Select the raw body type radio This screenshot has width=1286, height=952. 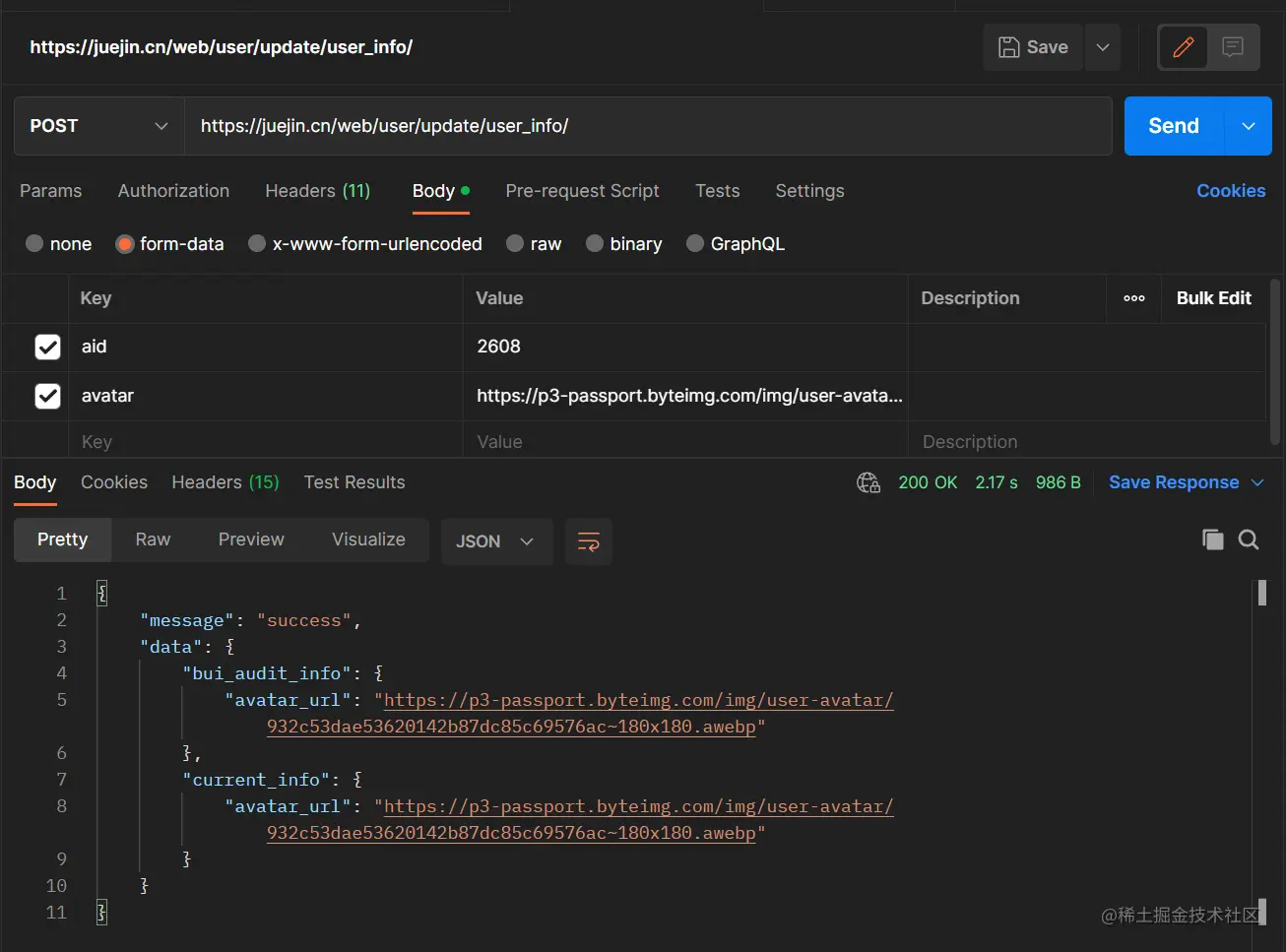515,244
